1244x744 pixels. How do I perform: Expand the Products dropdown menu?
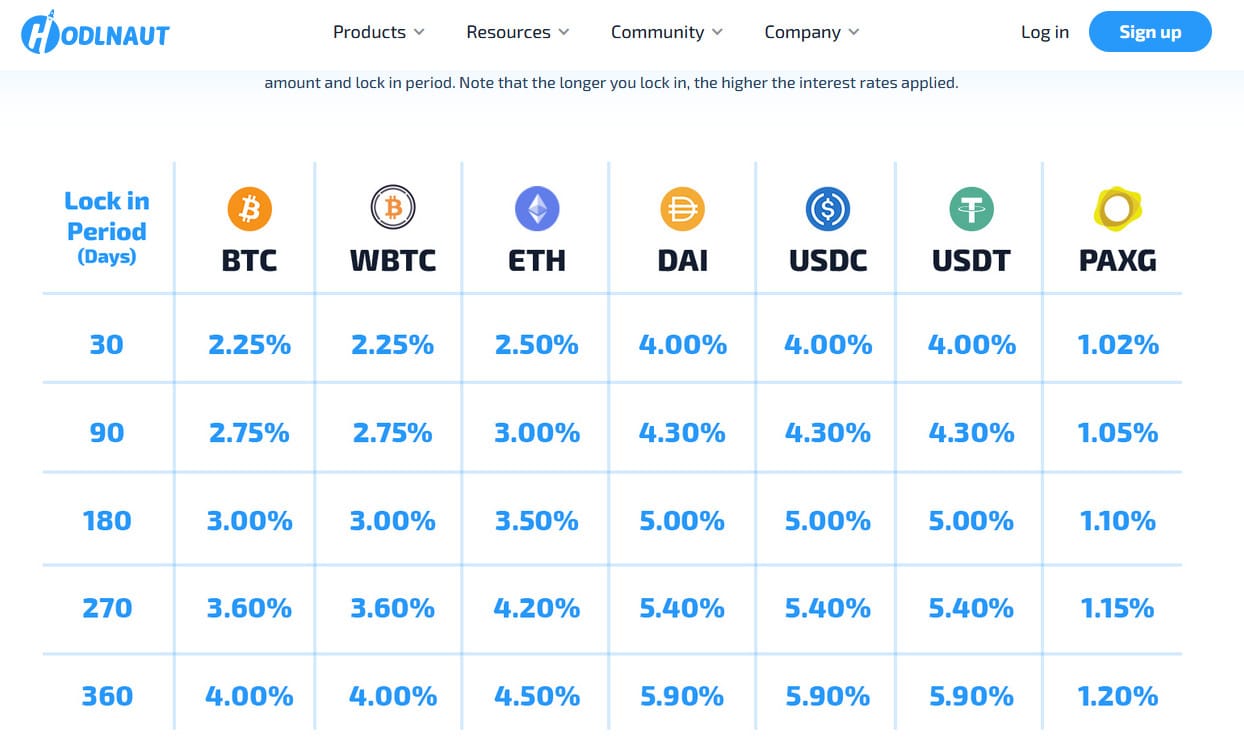379,32
